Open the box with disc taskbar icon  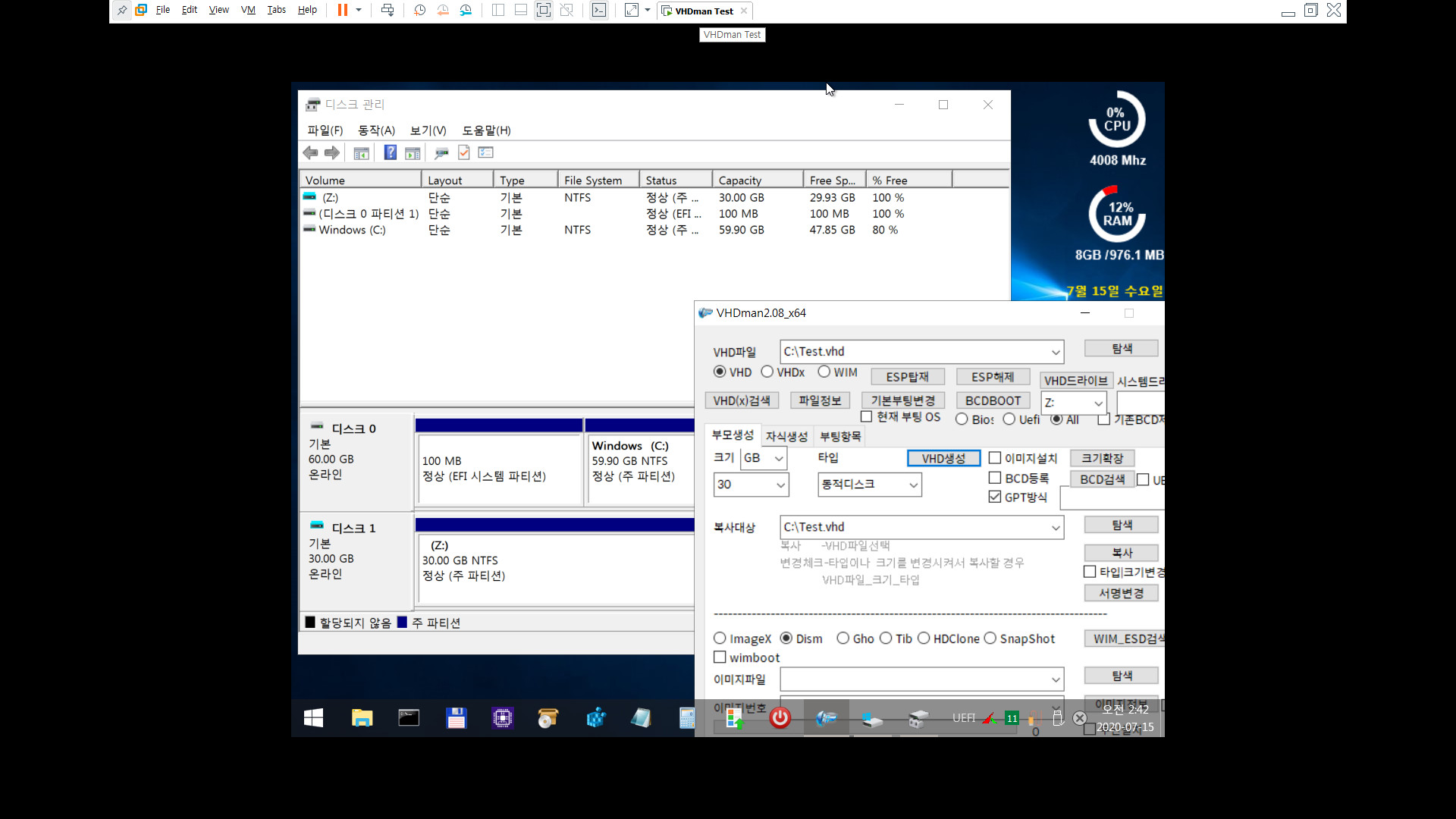[x=548, y=717]
